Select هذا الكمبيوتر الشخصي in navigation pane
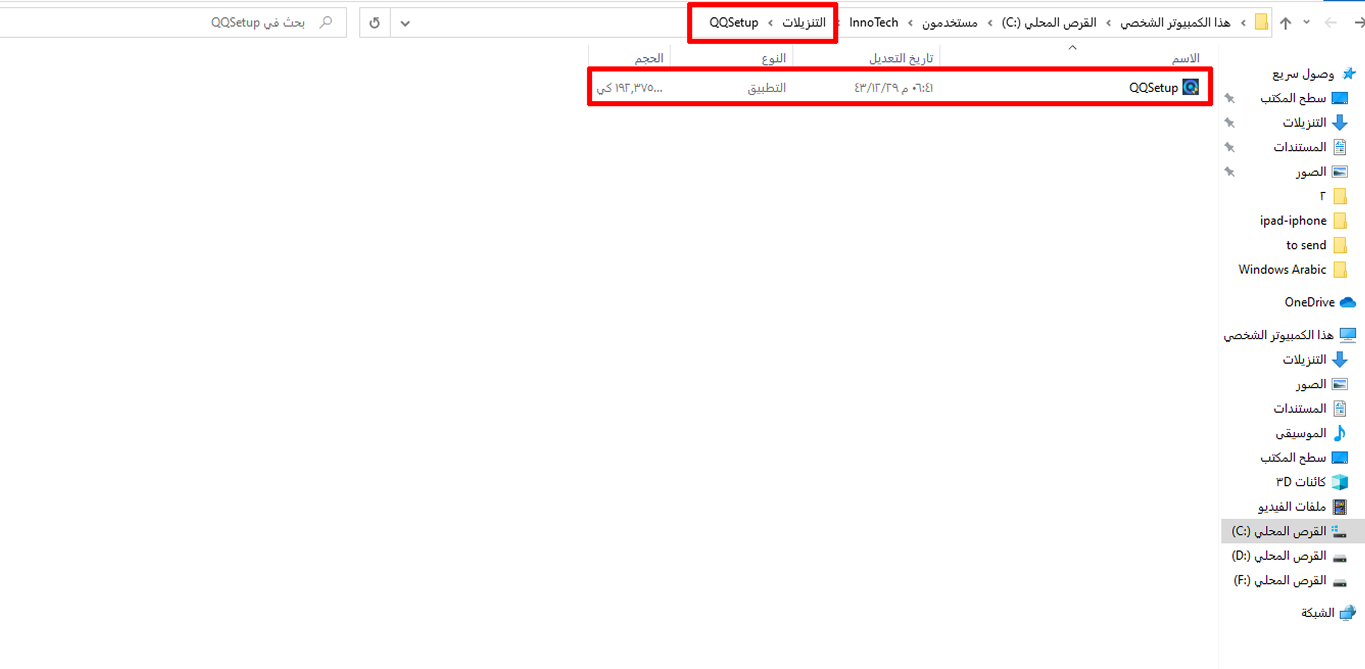1365x669 pixels. 1290,335
